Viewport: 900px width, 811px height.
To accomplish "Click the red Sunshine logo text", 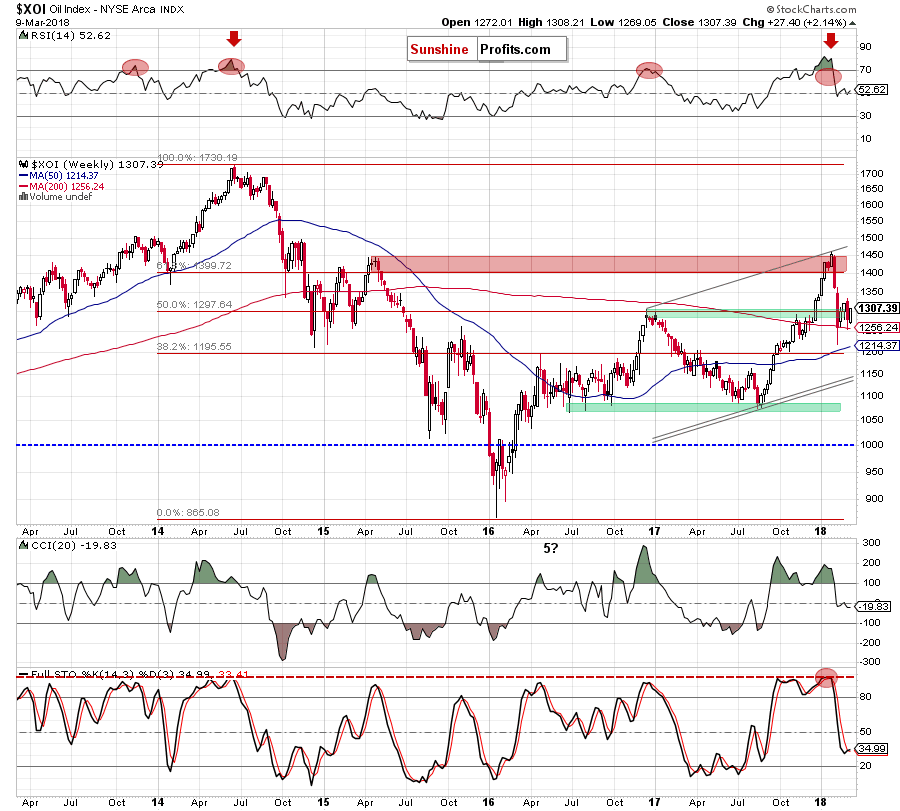I will pos(439,49).
